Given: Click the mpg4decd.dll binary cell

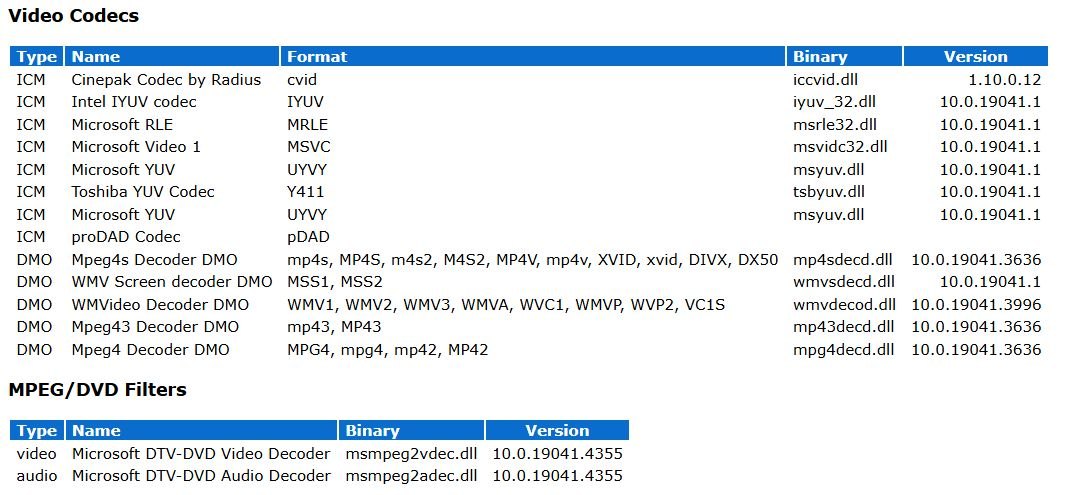Looking at the screenshot, I should [x=843, y=350].
